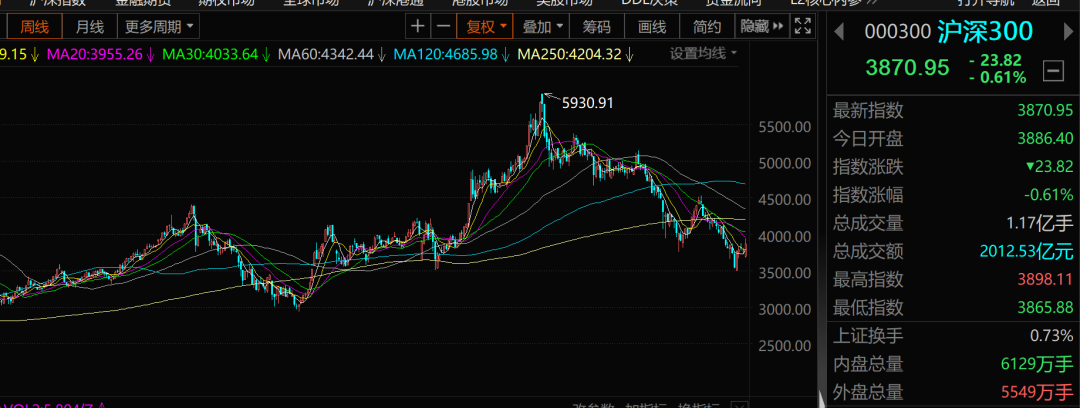
Task: Click the 总成交量 value 1.17亿手
Action: tap(1041, 223)
